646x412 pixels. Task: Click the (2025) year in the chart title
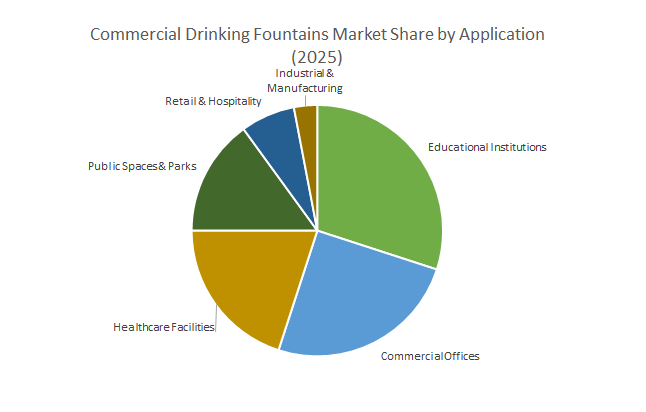(x=317, y=56)
